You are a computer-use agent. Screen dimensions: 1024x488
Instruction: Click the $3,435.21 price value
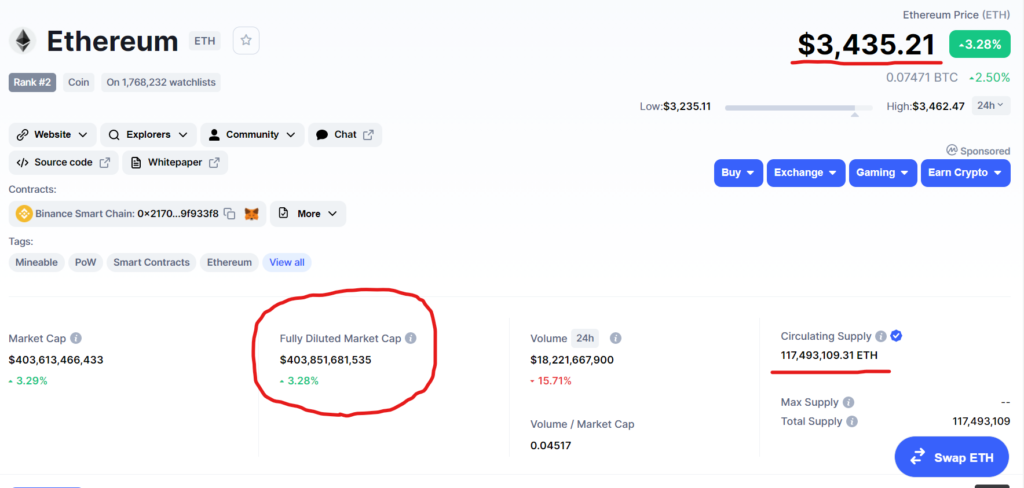click(x=866, y=44)
